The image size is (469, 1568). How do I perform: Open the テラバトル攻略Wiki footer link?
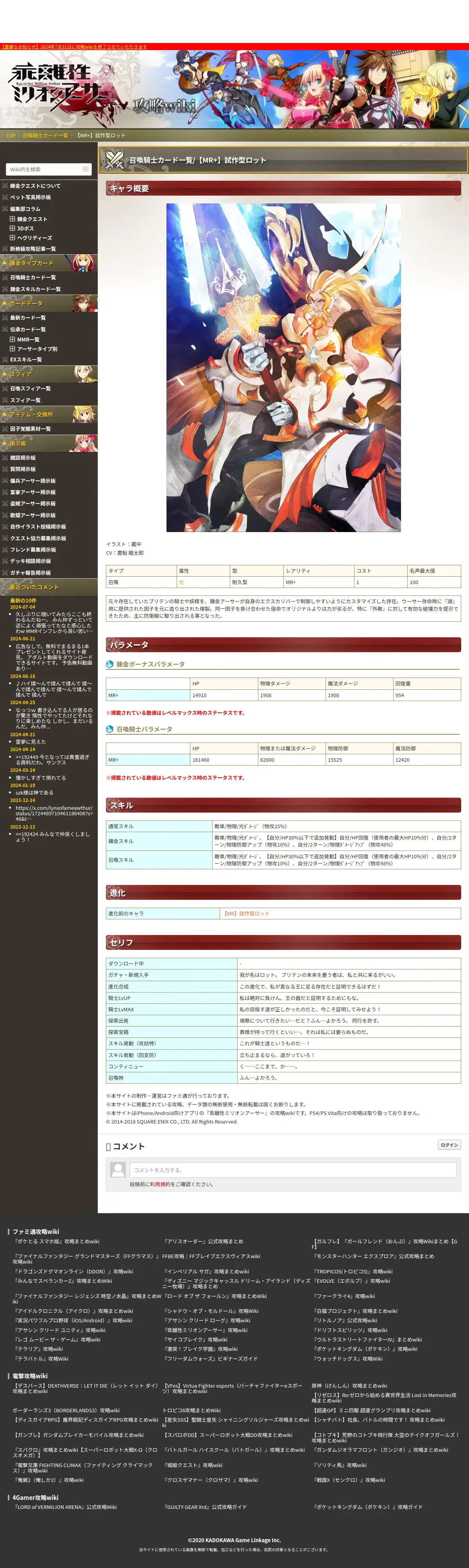[x=41, y=1359]
